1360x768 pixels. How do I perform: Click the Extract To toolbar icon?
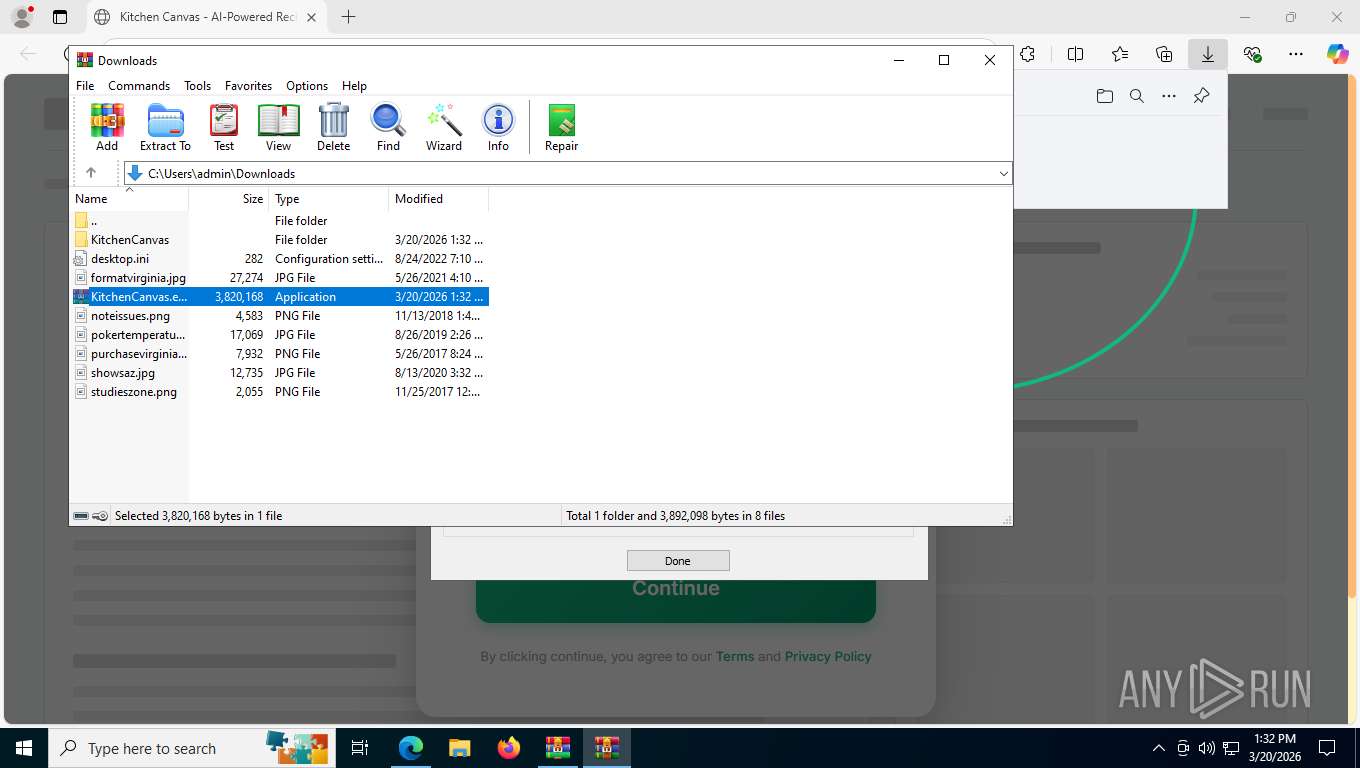(165, 127)
